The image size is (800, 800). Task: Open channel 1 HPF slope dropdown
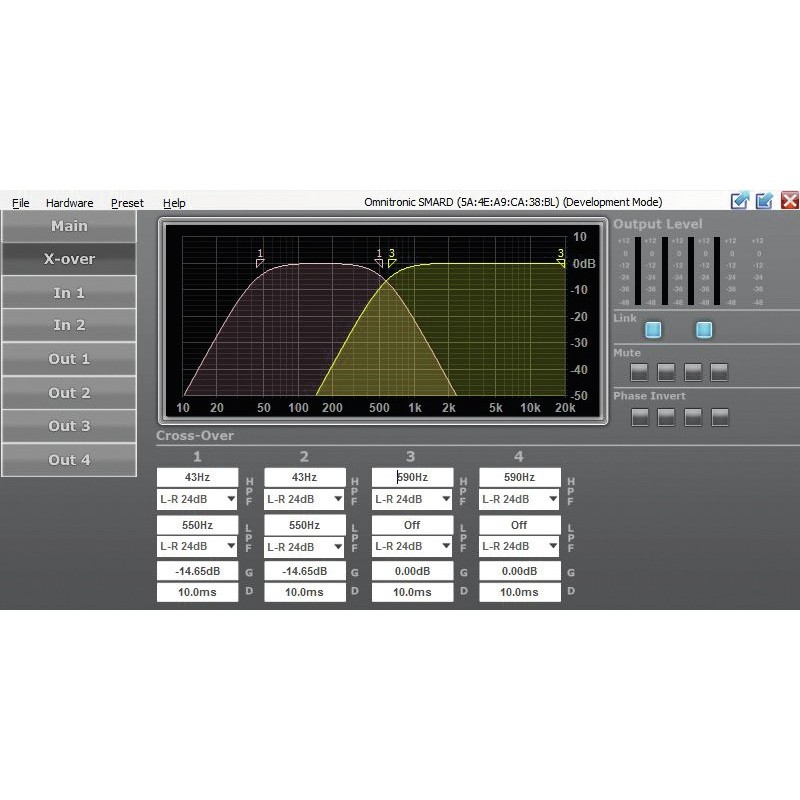click(197, 499)
